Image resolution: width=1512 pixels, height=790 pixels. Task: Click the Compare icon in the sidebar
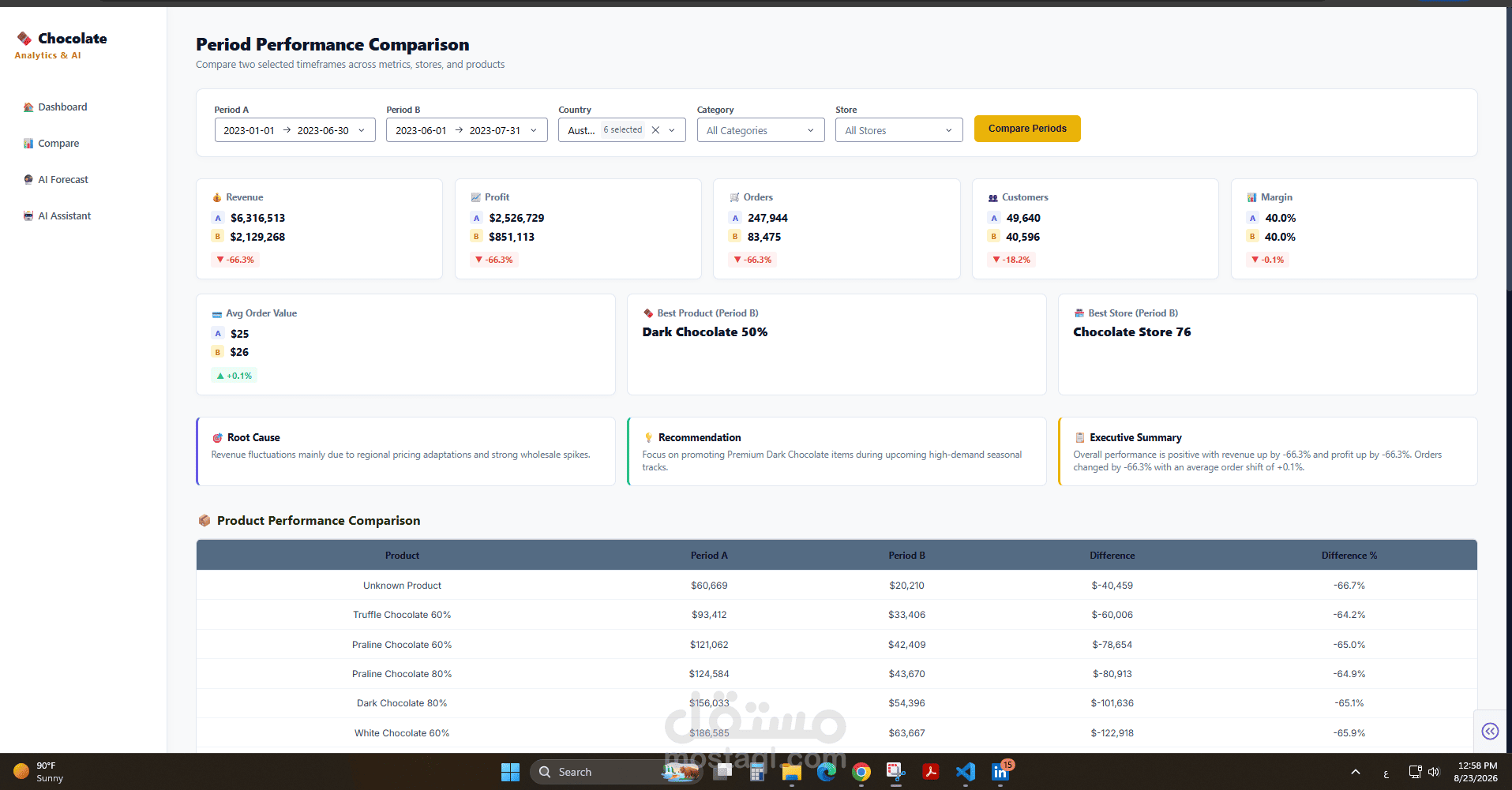pyautogui.click(x=28, y=144)
